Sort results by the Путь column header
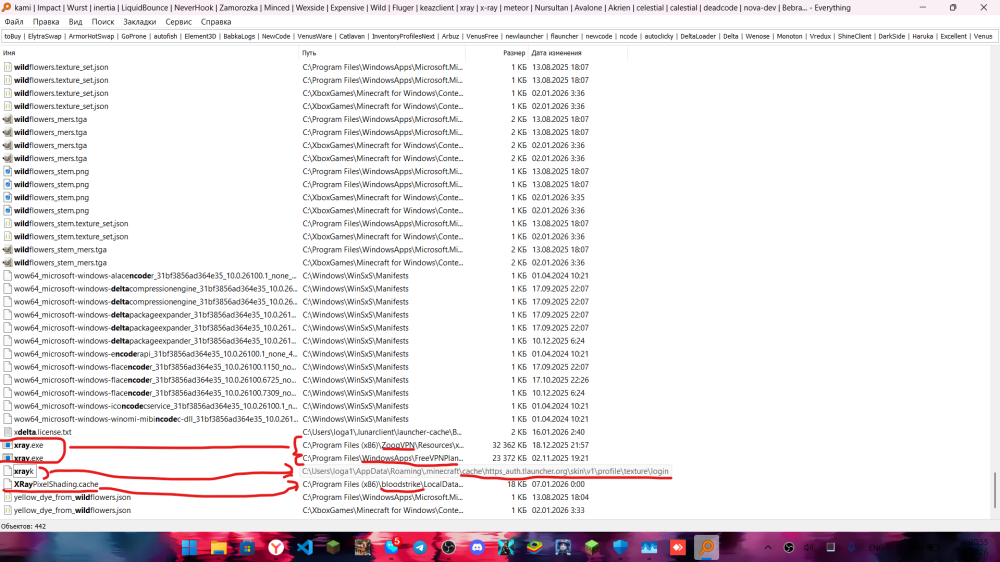Image resolution: width=1000 pixels, height=562 pixels. coord(382,53)
